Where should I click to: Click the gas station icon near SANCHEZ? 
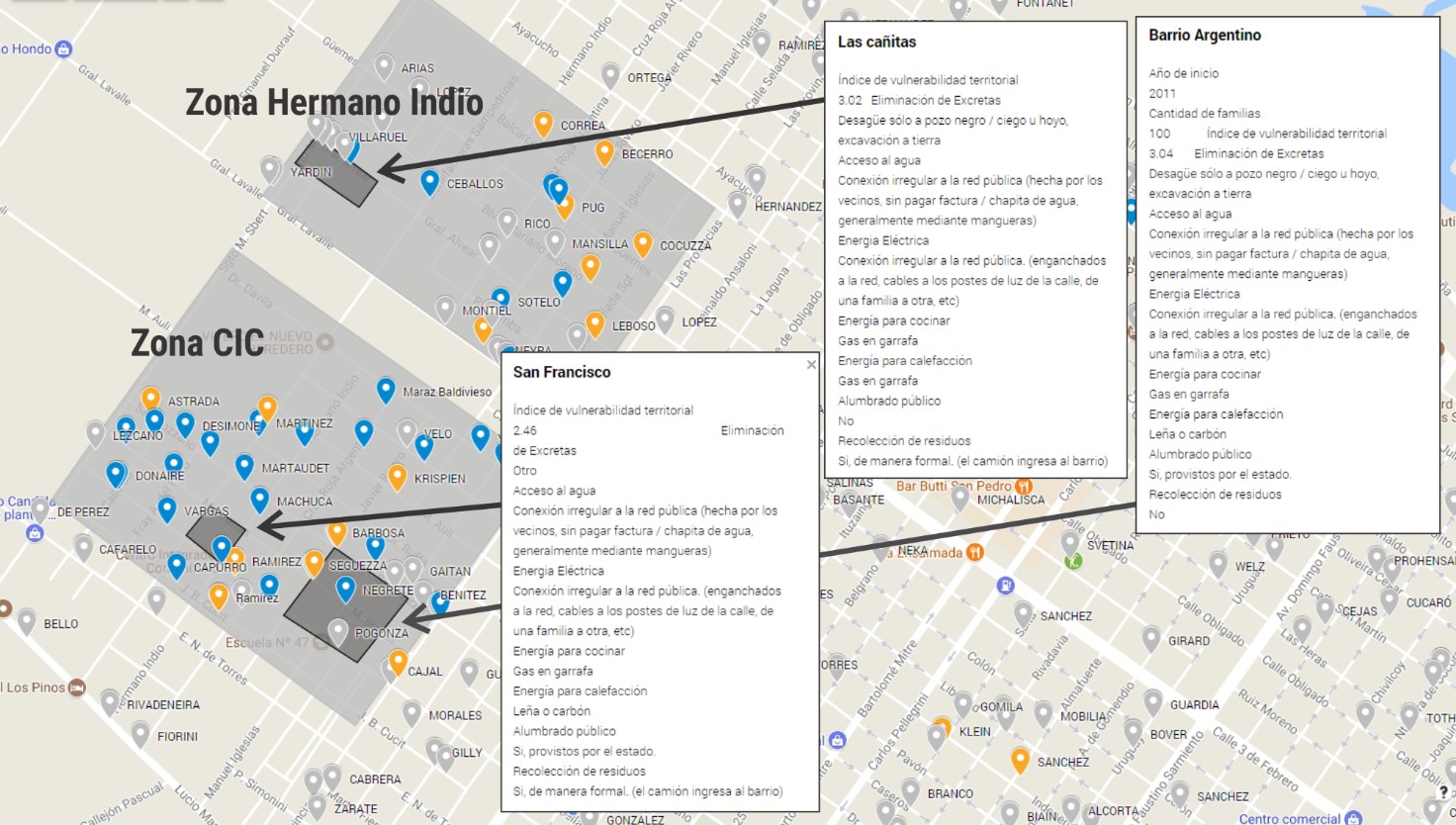pos(1006,586)
